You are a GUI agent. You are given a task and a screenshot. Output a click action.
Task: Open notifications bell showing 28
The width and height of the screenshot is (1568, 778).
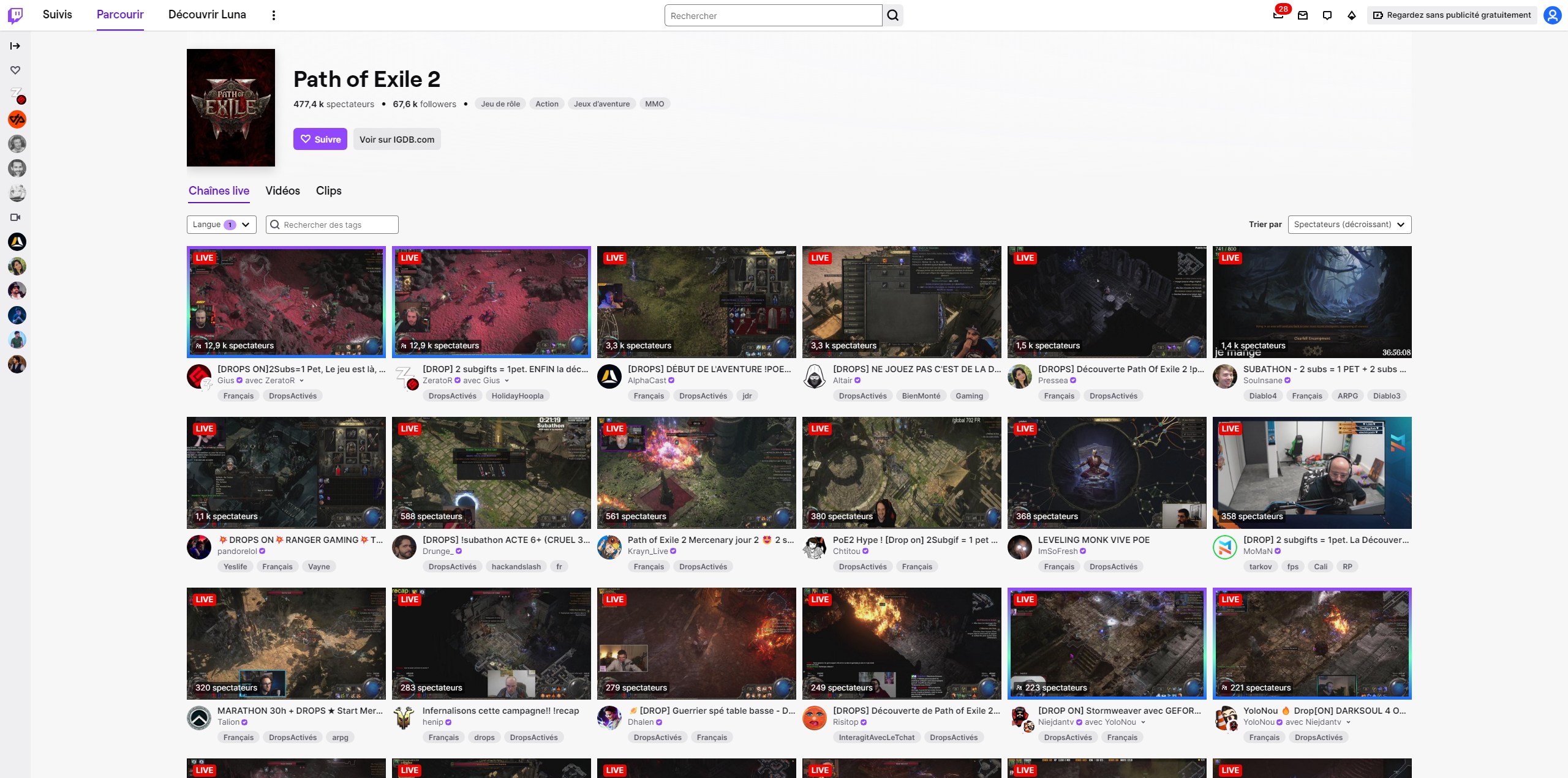[x=1278, y=15]
